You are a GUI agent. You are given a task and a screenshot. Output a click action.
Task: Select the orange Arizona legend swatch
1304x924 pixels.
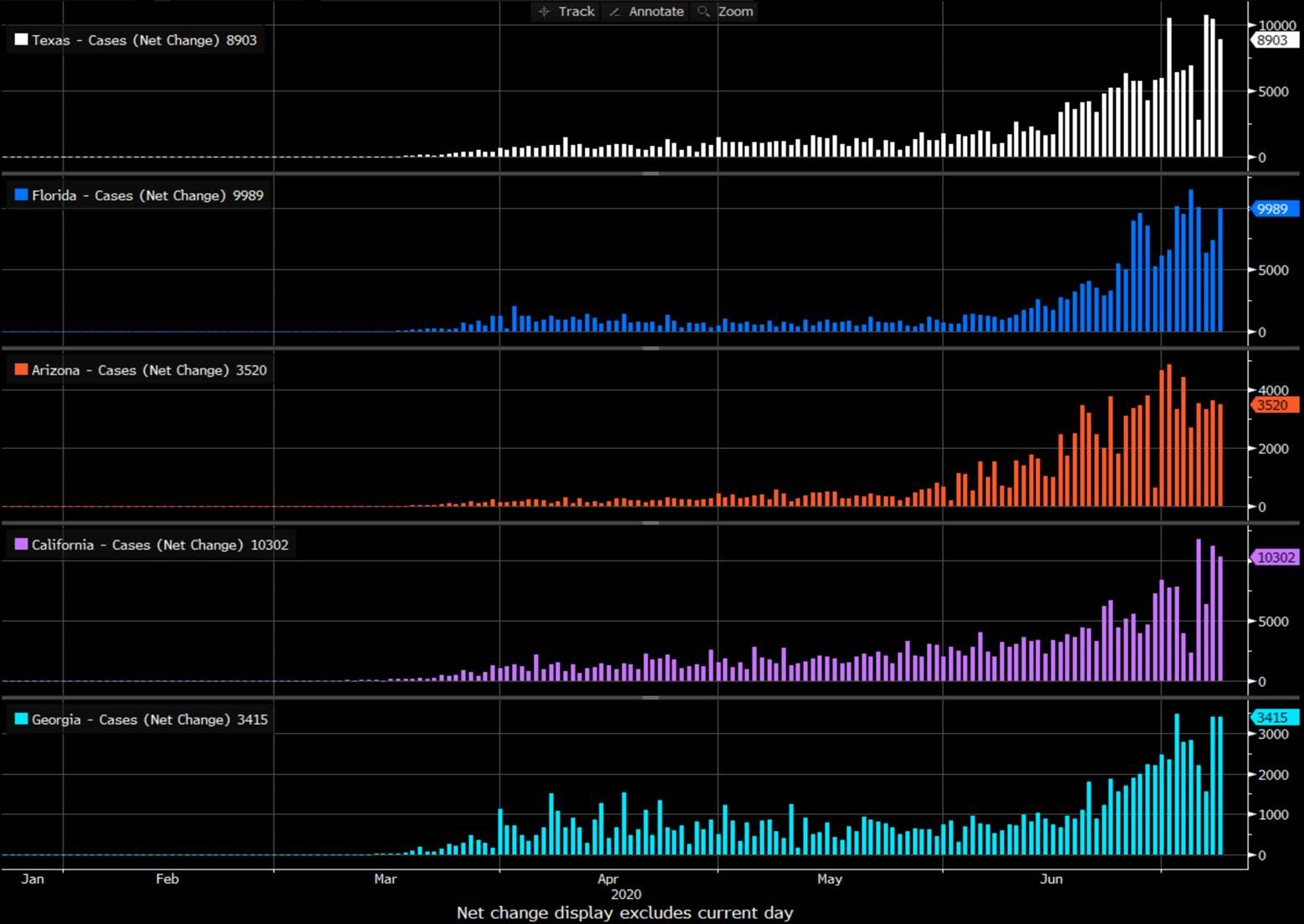coord(21,369)
